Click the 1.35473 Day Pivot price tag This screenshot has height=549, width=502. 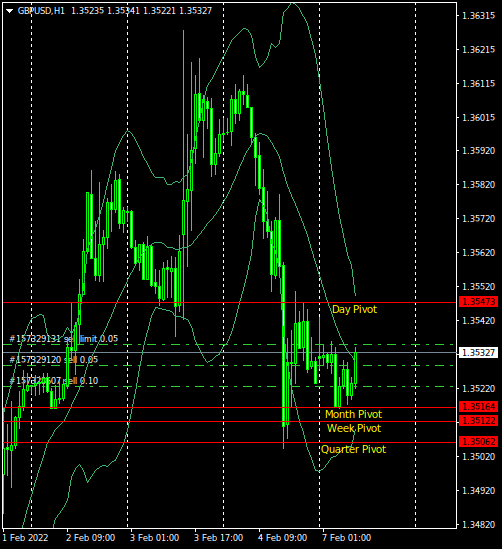point(479,301)
